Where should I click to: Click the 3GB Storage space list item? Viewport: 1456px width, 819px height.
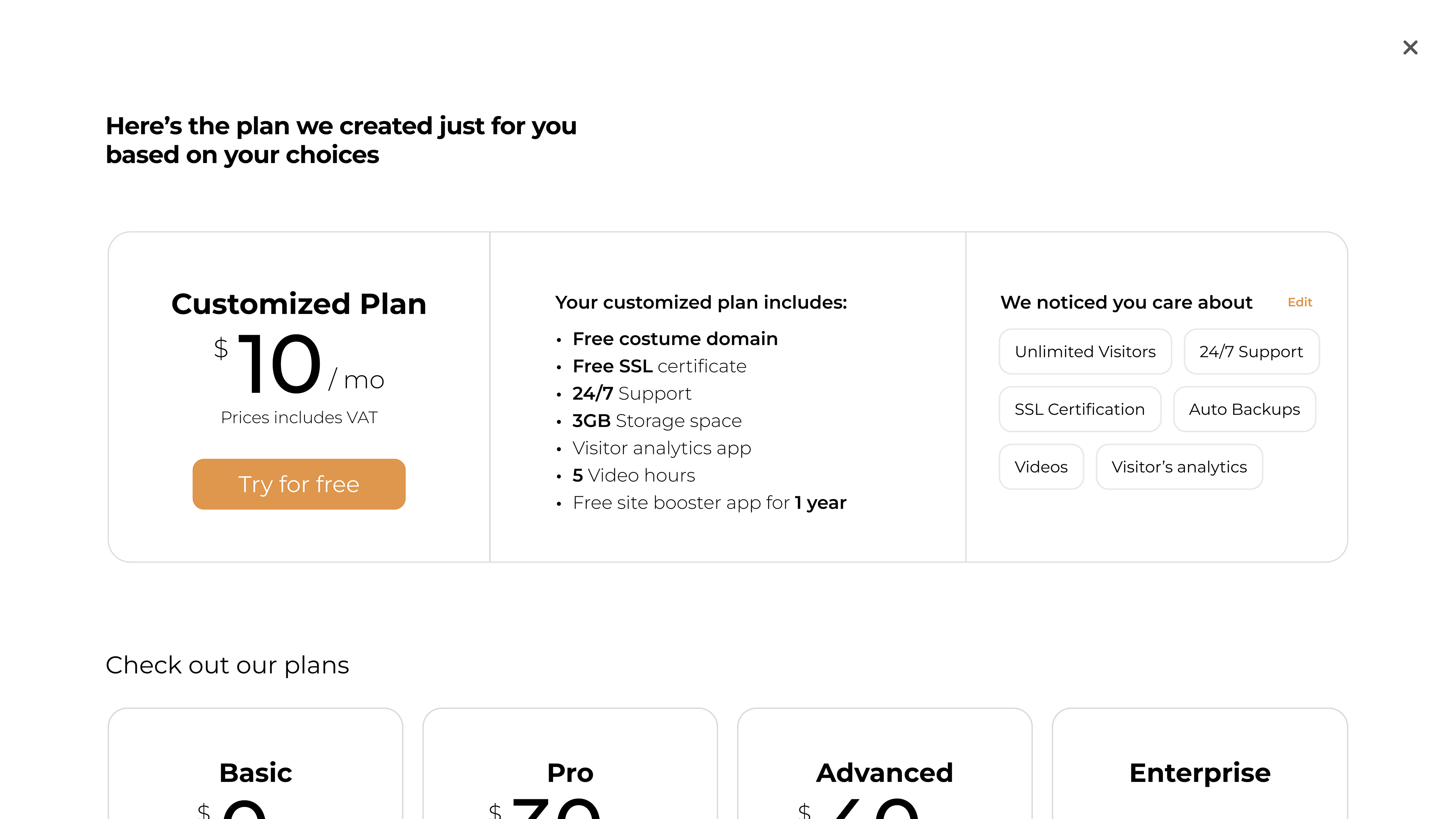click(x=656, y=420)
